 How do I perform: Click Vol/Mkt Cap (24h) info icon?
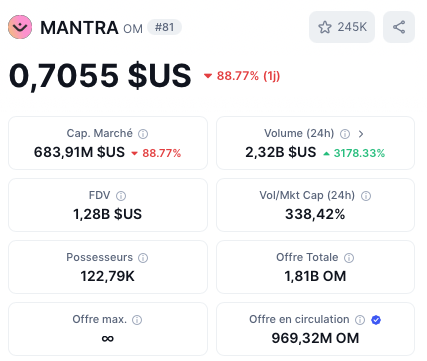(366, 196)
